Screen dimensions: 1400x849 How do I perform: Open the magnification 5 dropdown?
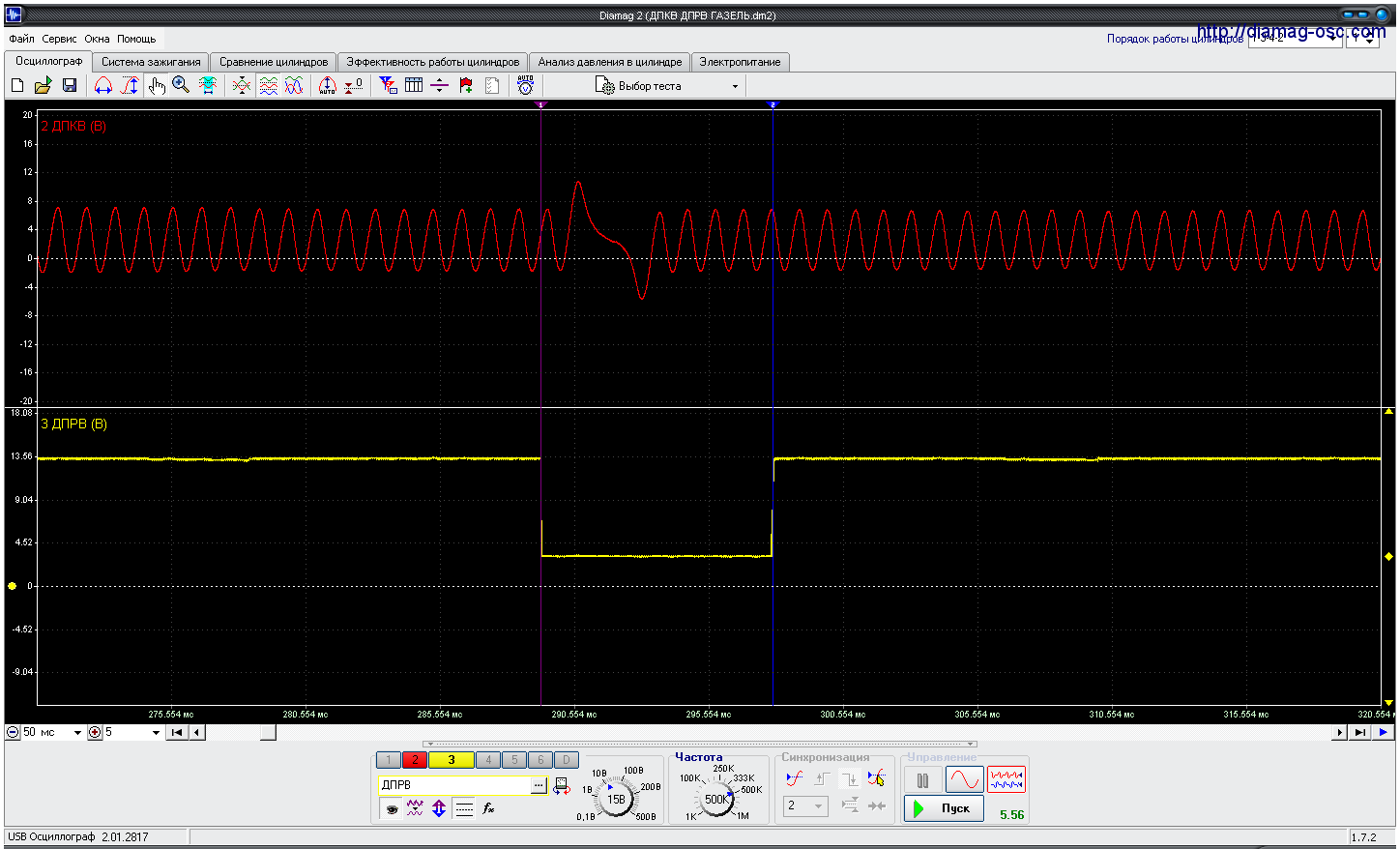[x=132, y=732]
